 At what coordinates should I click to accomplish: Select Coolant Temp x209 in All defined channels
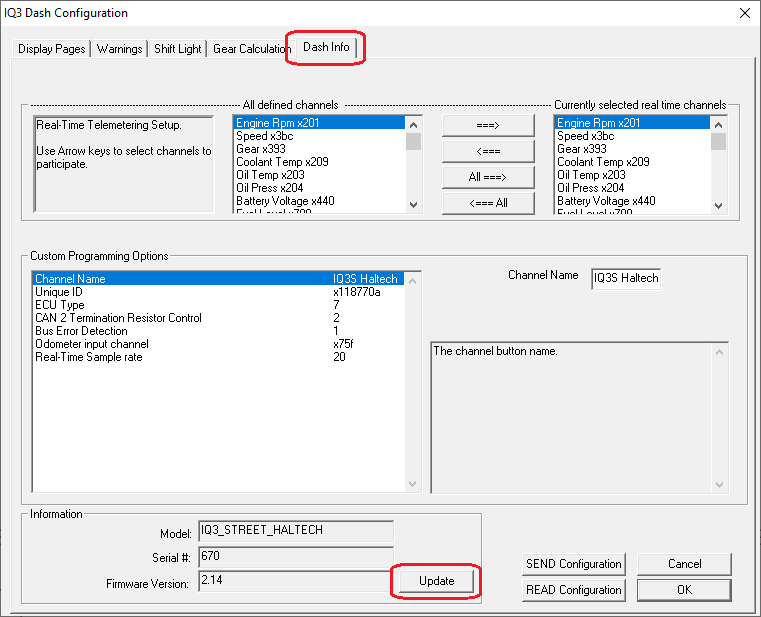pos(319,162)
